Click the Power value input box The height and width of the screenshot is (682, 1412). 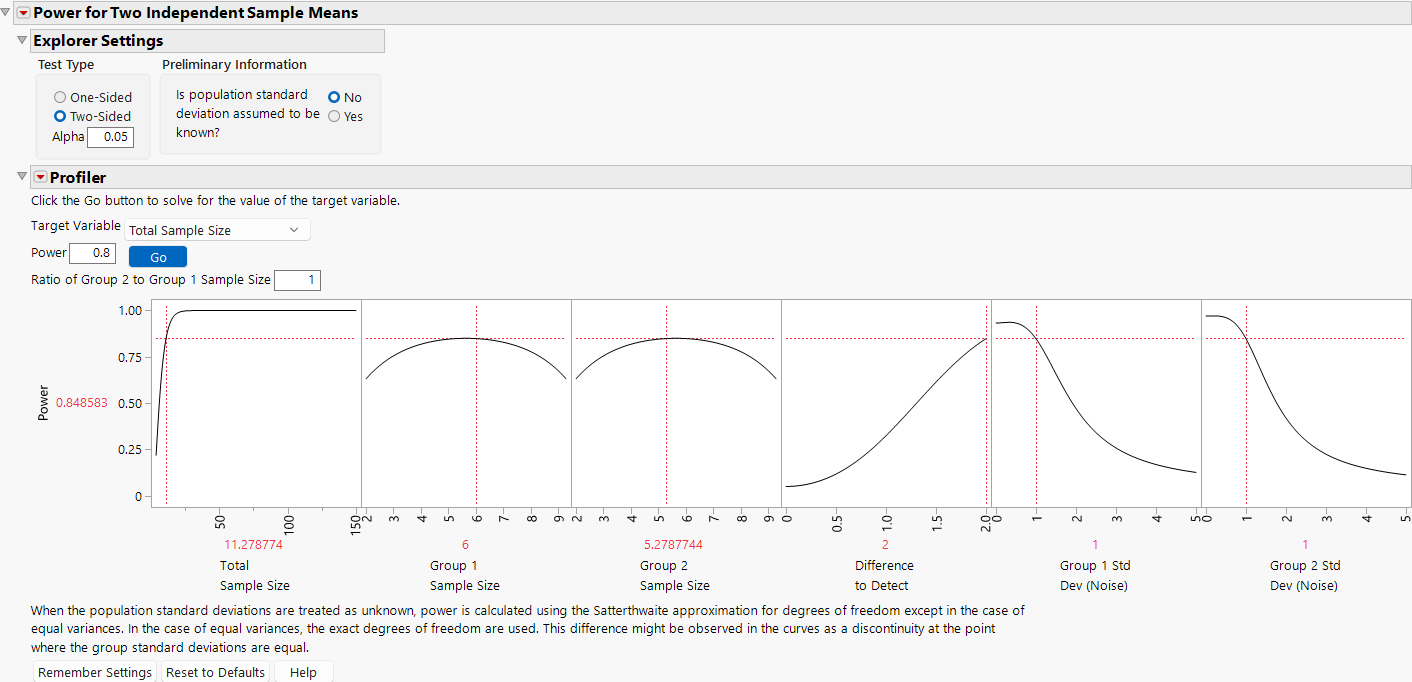(93, 252)
